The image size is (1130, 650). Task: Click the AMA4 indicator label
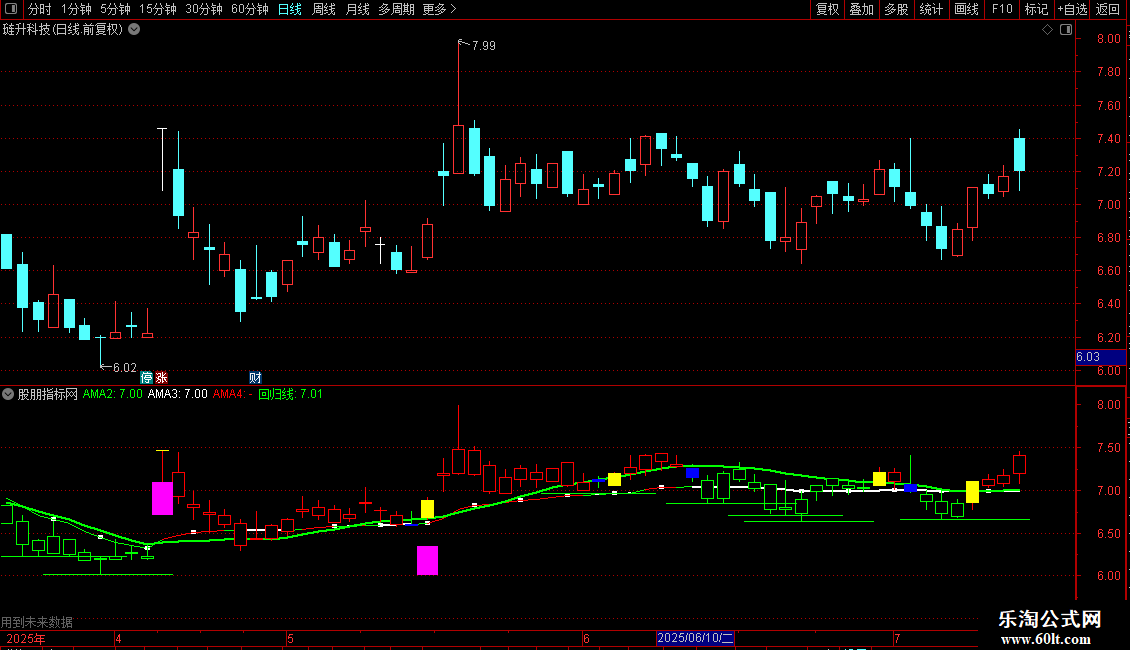click(x=232, y=394)
